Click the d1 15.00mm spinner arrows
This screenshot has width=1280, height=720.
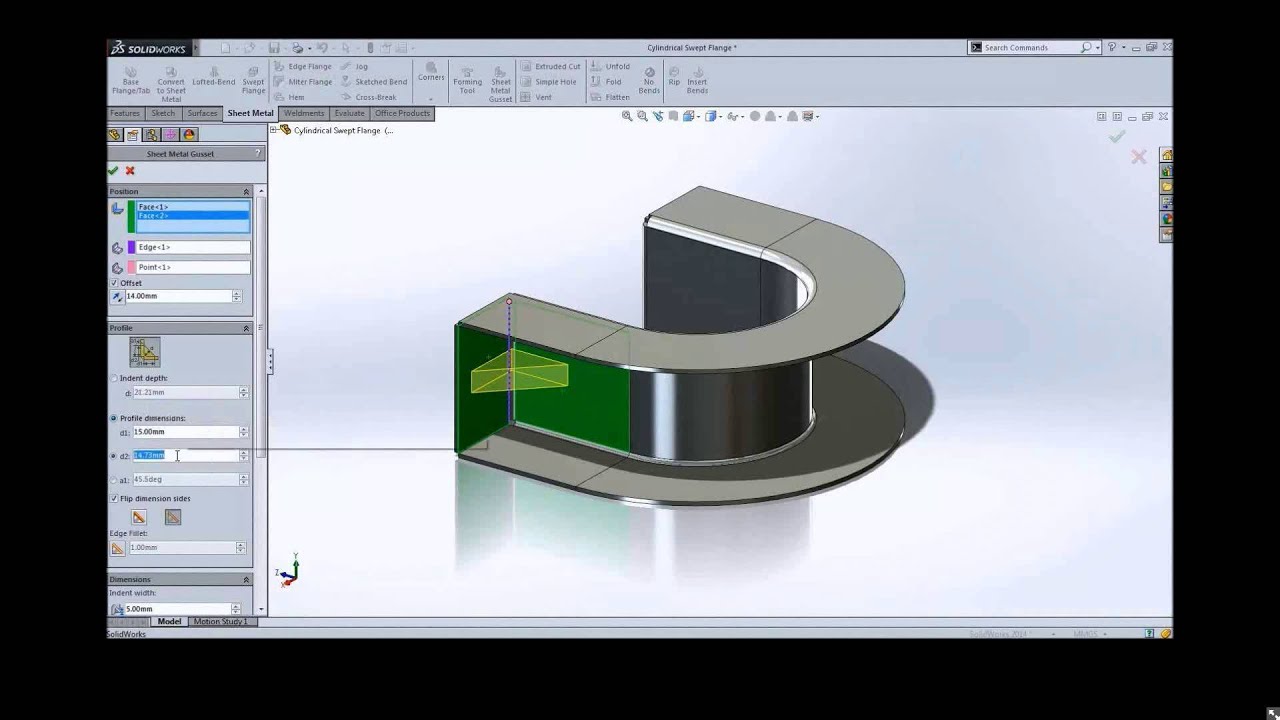[244, 432]
